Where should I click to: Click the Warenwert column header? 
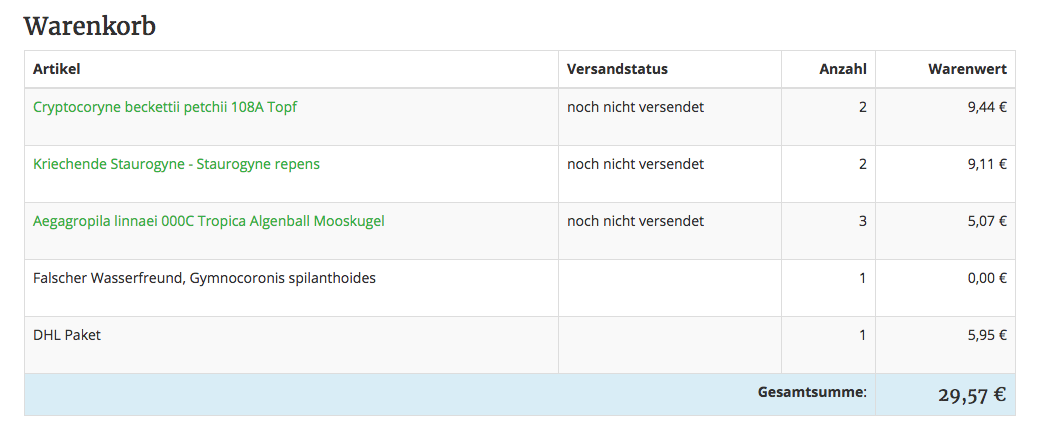coord(967,69)
